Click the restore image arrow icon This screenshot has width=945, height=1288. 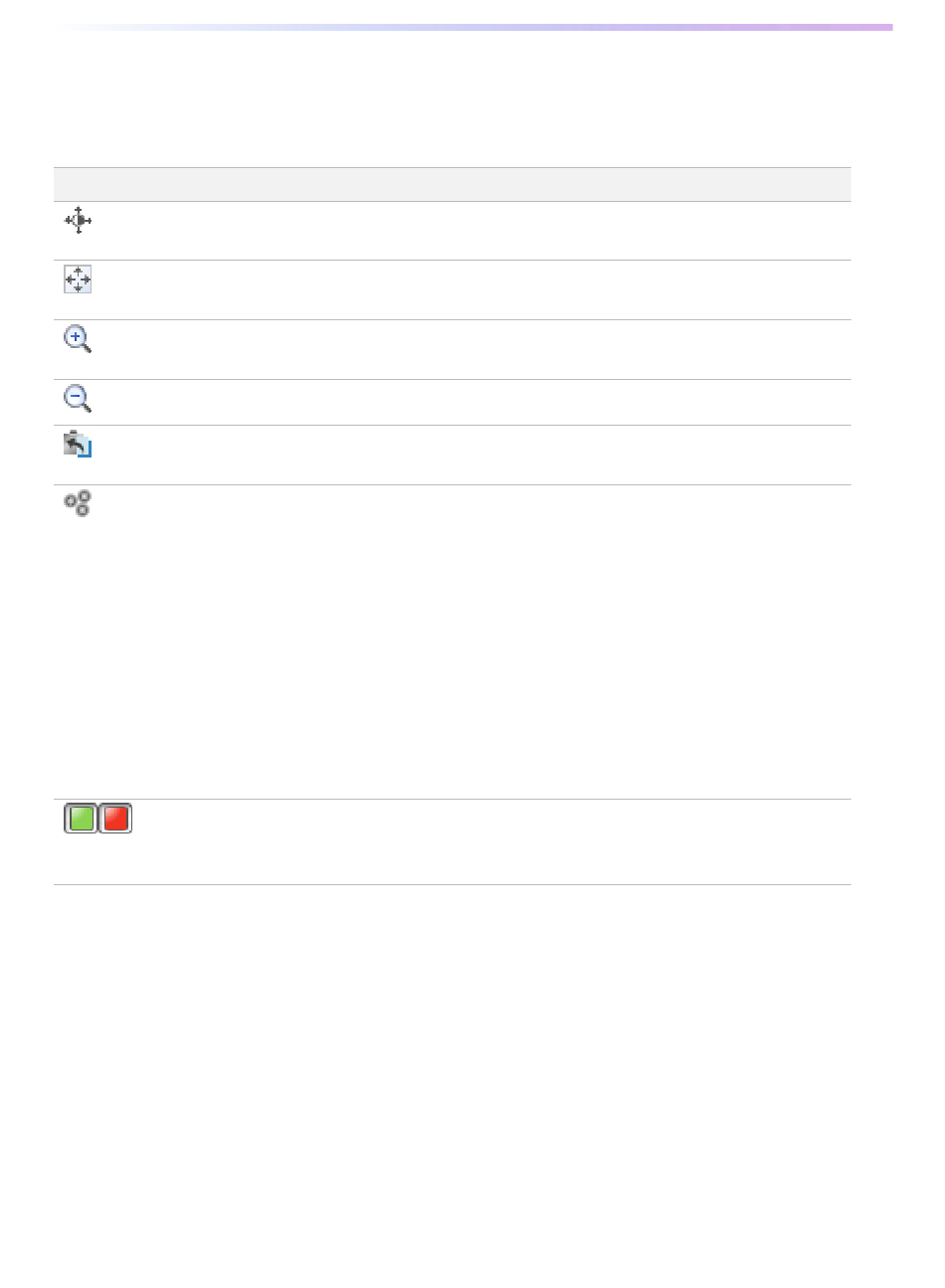point(78,444)
